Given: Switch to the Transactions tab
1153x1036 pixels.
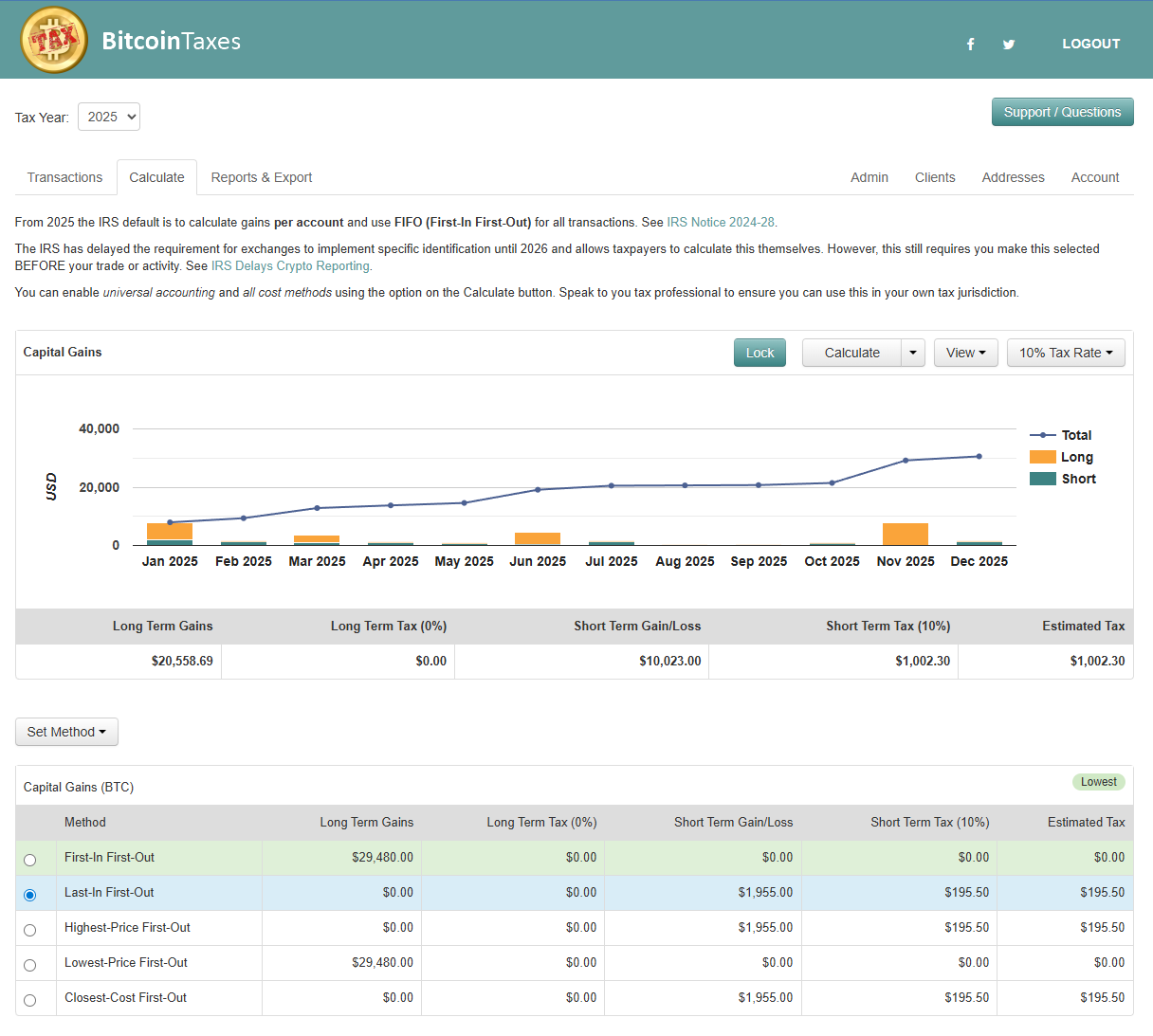Looking at the screenshot, I should pos(64,177).
